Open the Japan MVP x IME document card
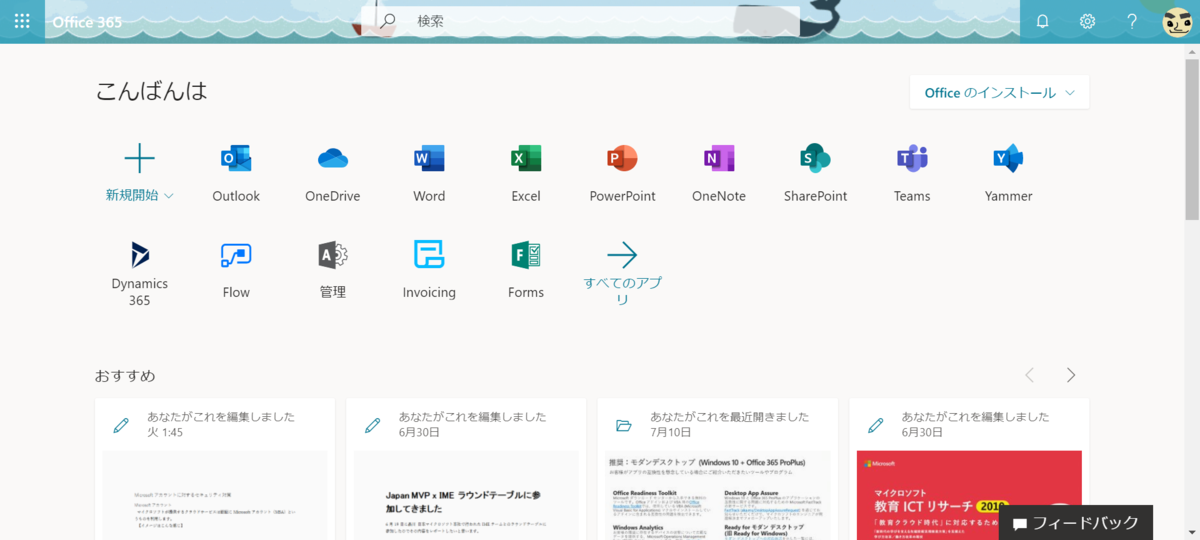This screenshot has width=1200, height=540. click(x=466, y=469)
